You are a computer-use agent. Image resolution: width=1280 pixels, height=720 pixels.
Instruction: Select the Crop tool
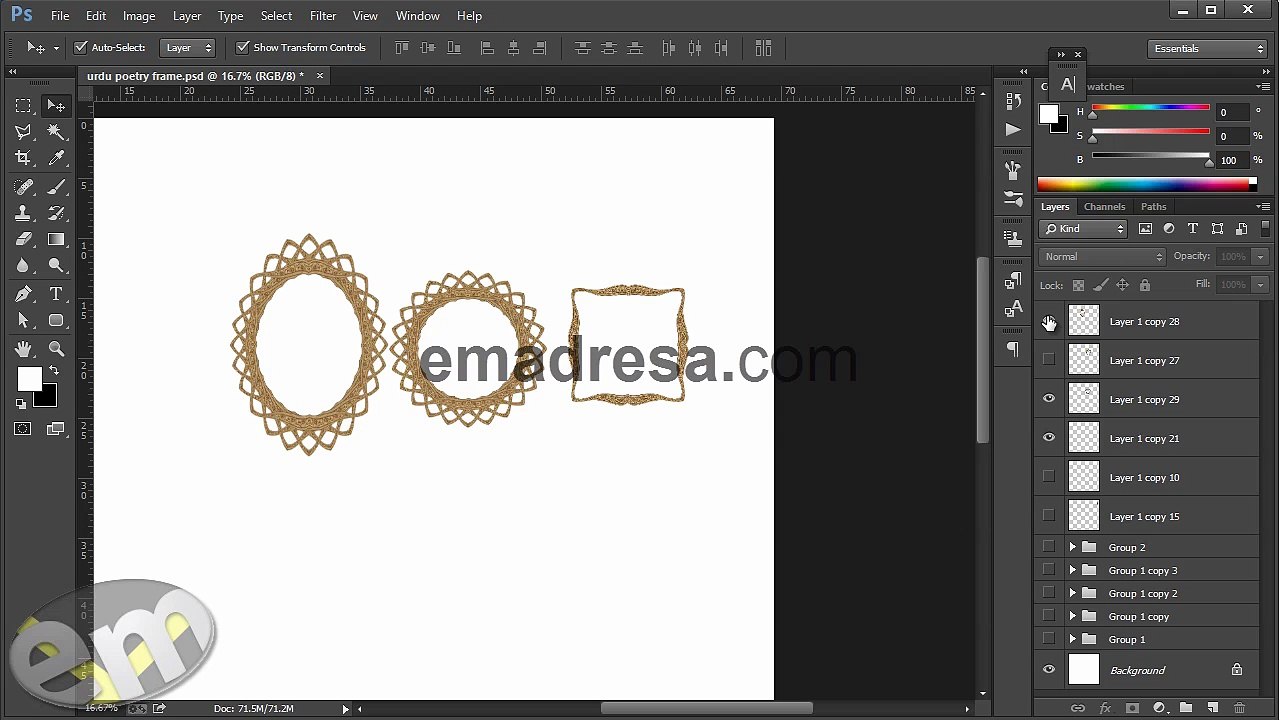(x=23, y=158)
